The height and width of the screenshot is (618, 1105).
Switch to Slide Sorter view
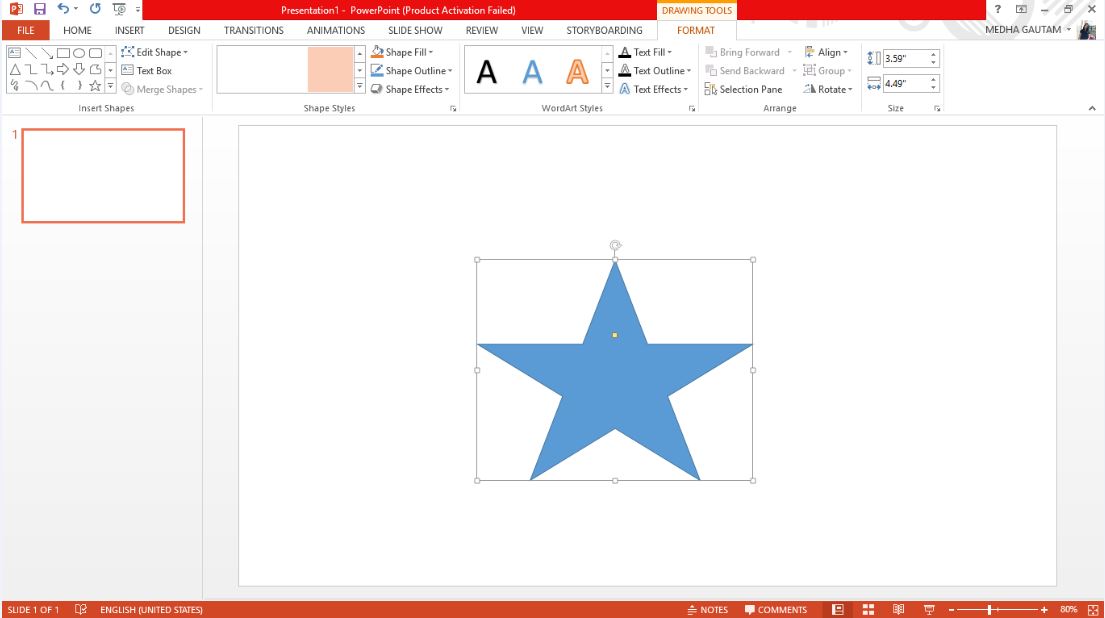[x=868, y=609]
